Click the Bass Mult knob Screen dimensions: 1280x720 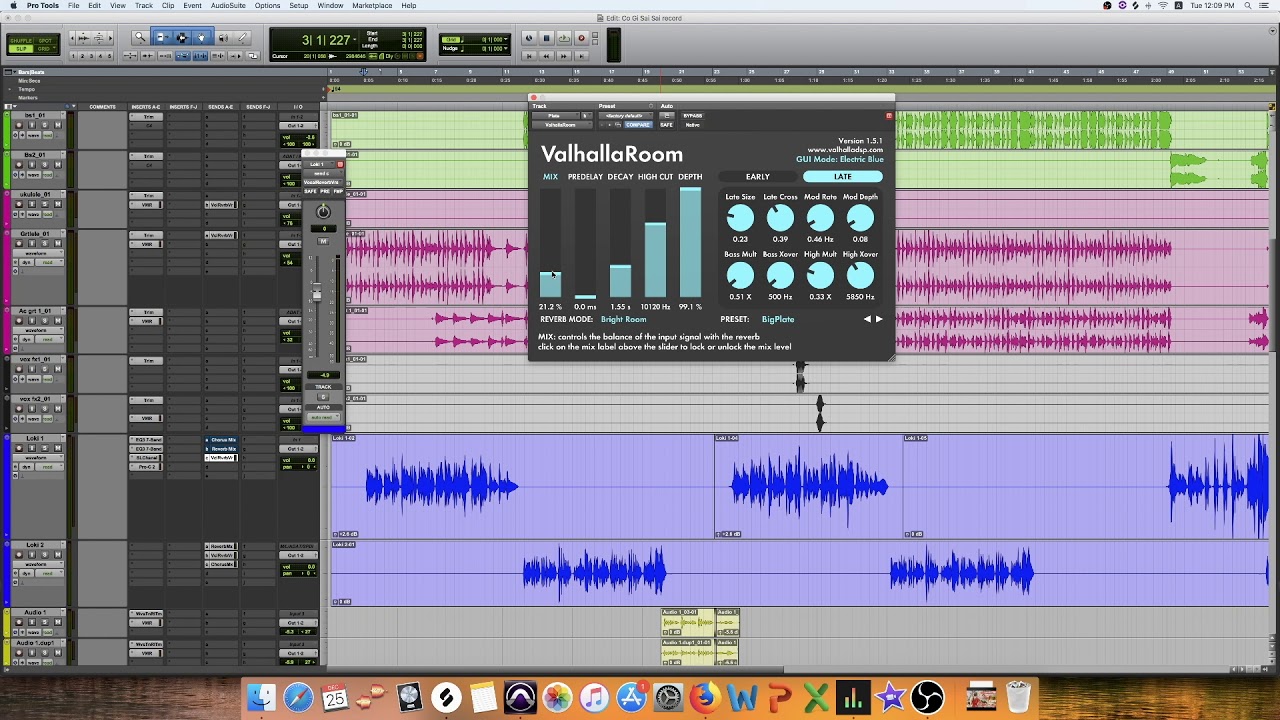[740, 276]
